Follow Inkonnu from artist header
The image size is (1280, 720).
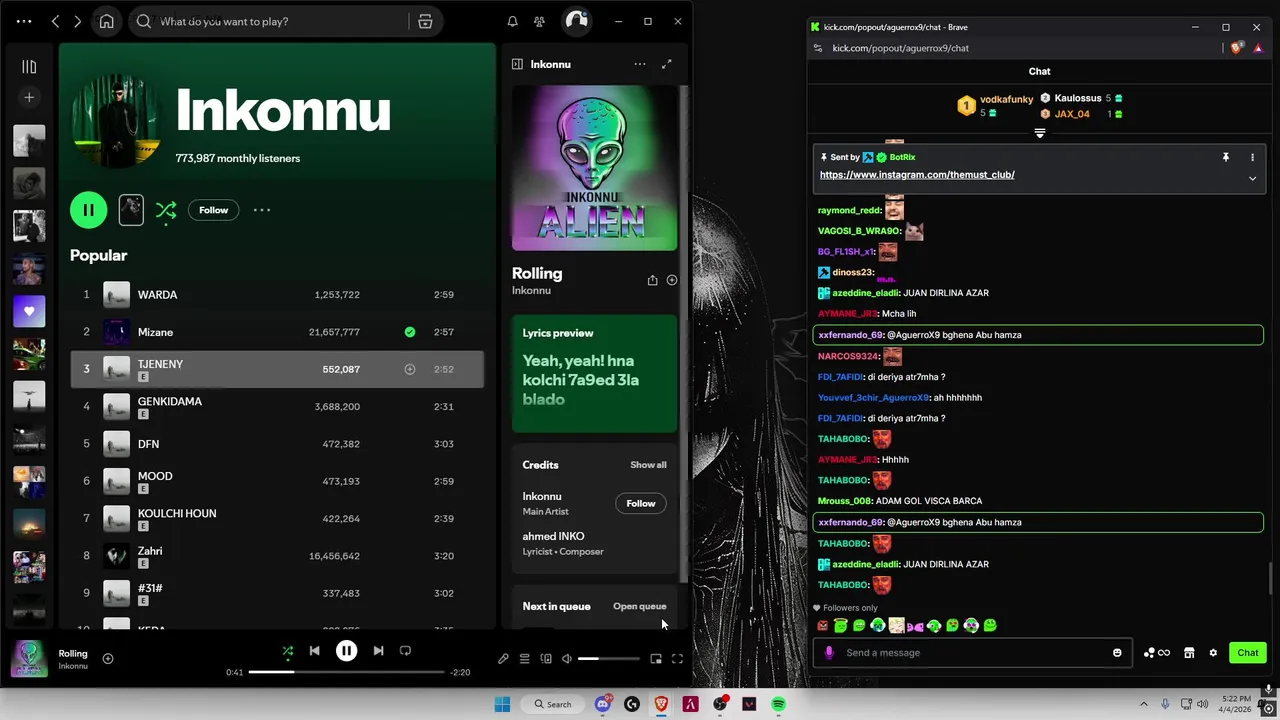point(213,210)
